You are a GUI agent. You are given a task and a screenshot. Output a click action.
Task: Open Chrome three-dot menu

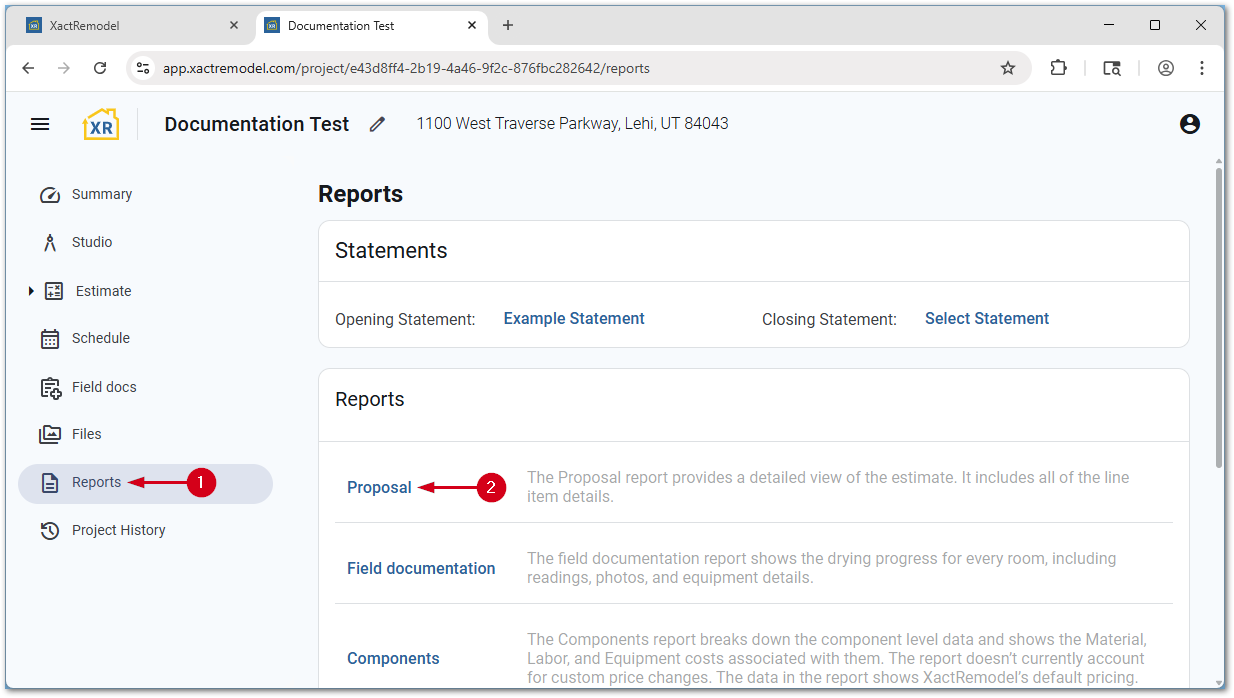coord(1202,68)
